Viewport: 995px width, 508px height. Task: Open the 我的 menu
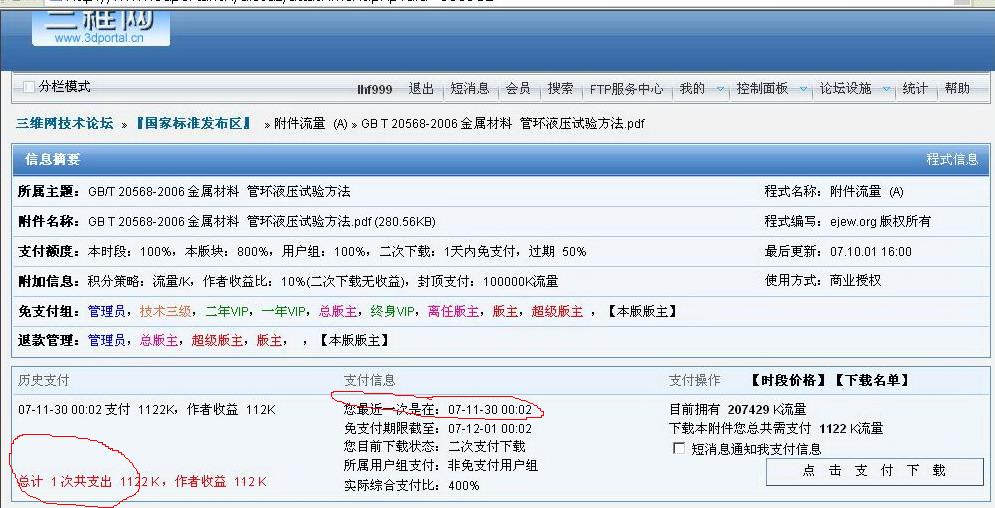[692, 89]
